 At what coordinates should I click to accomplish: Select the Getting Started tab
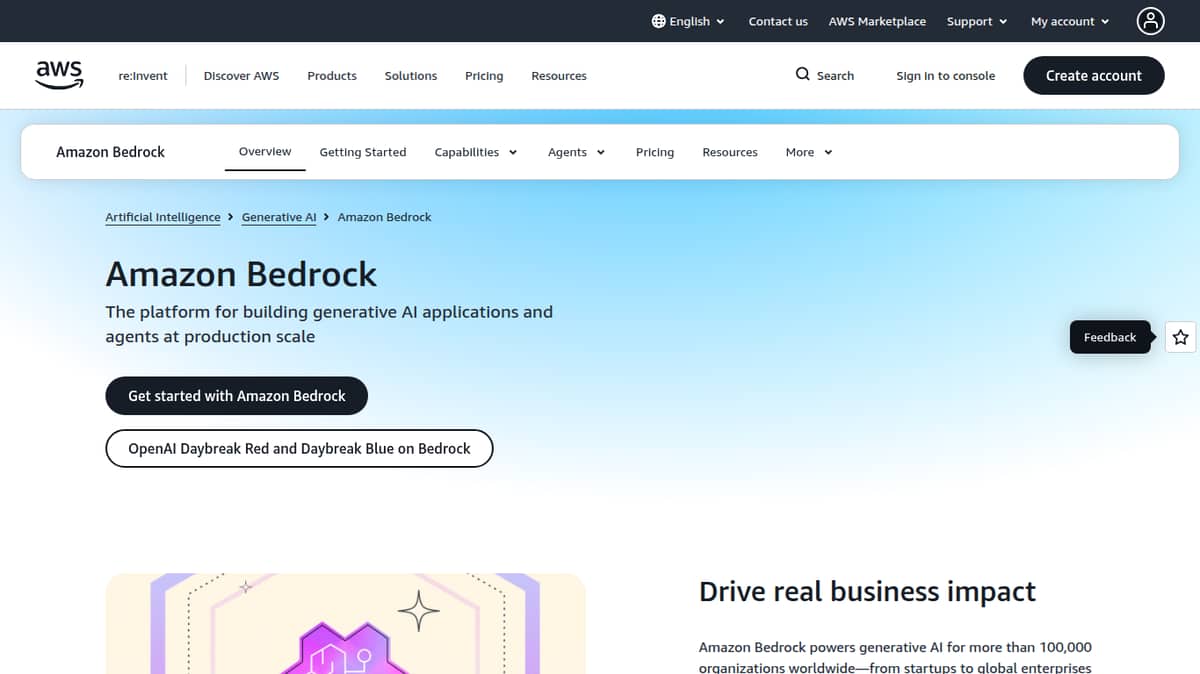pyautogui.click(x=363, y=152)
